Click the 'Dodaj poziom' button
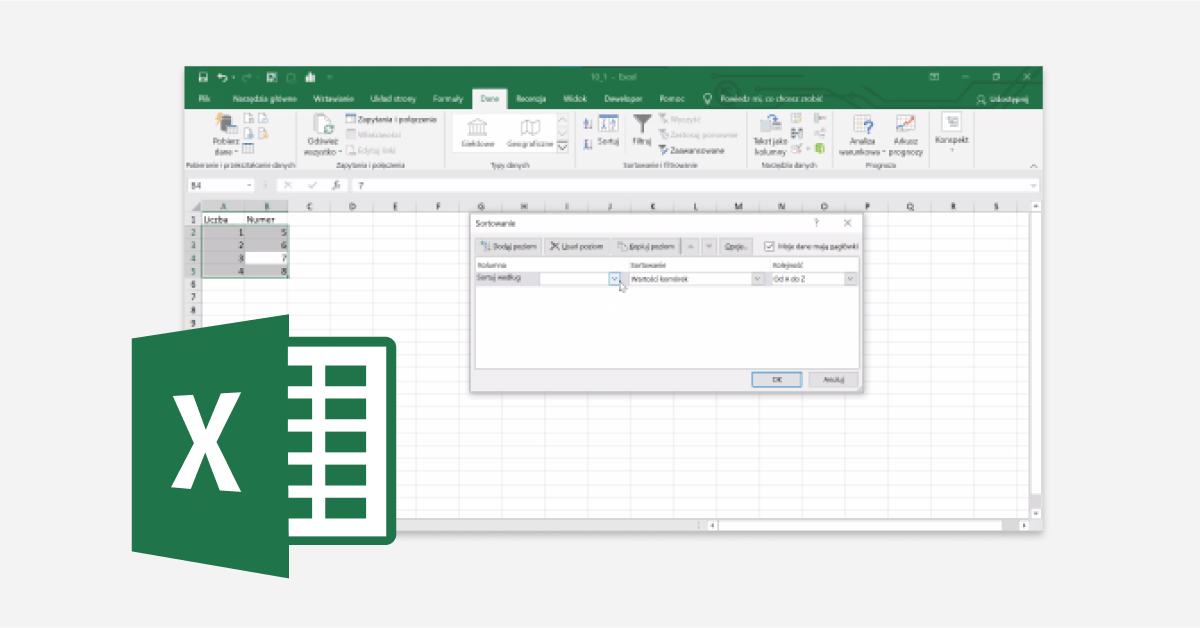 (509, 246)
